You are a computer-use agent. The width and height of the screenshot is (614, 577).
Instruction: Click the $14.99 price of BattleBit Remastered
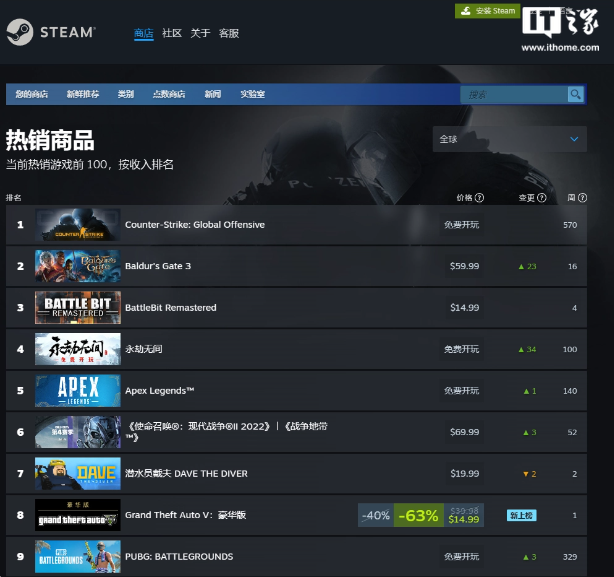pos(464,308)
